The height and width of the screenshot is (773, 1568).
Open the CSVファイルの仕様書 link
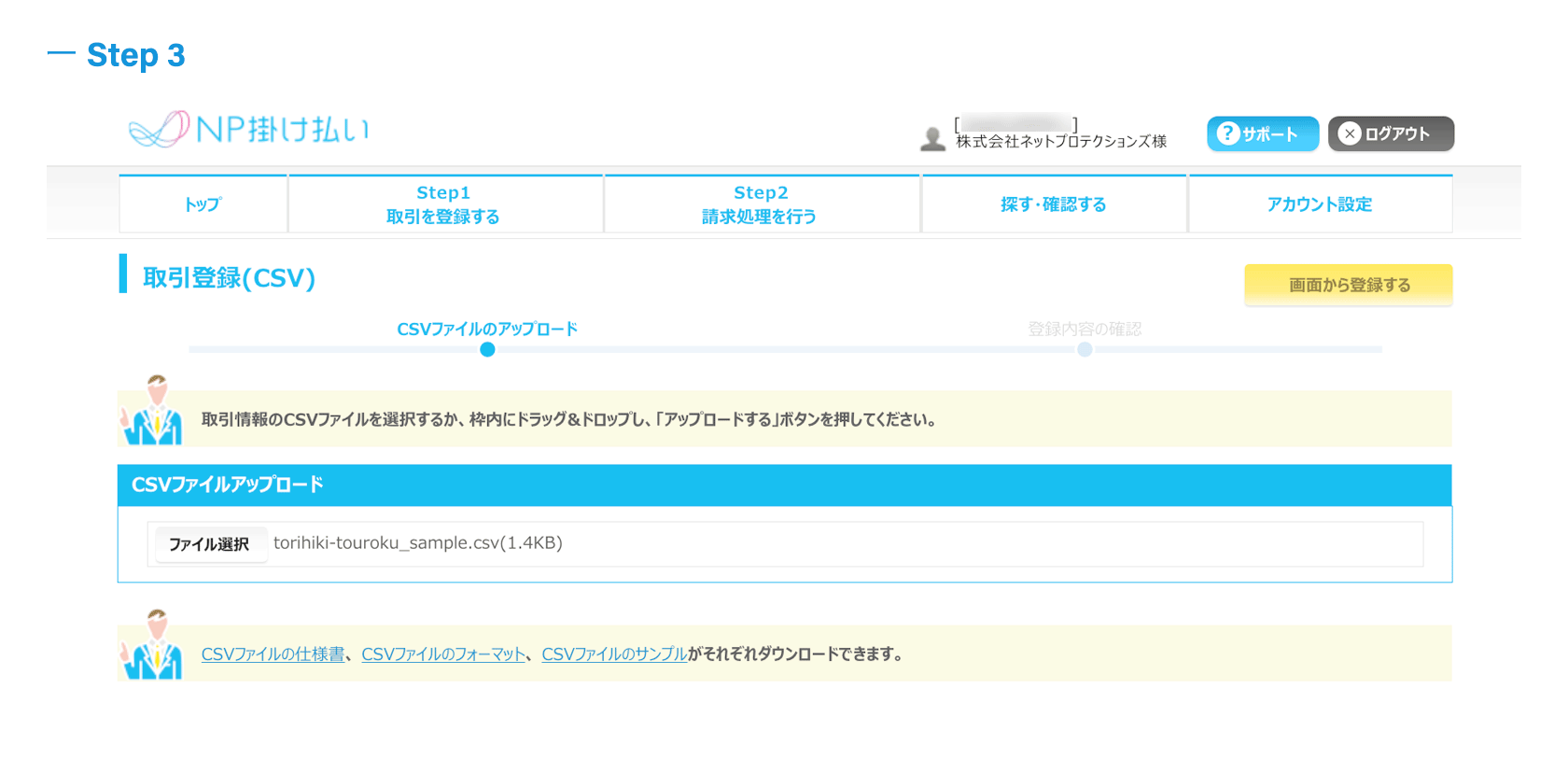273,654
